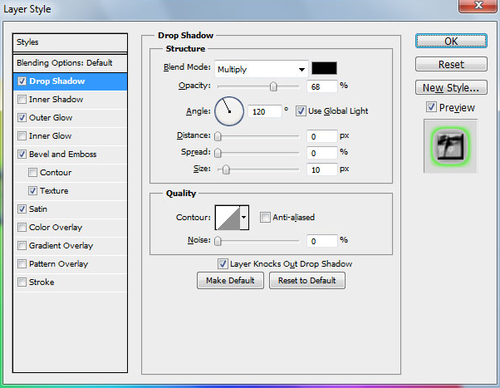Turn off the Satin checkbox
This screenshot has height=388, width=500.
pyautogui.click(x=22, y=209)
